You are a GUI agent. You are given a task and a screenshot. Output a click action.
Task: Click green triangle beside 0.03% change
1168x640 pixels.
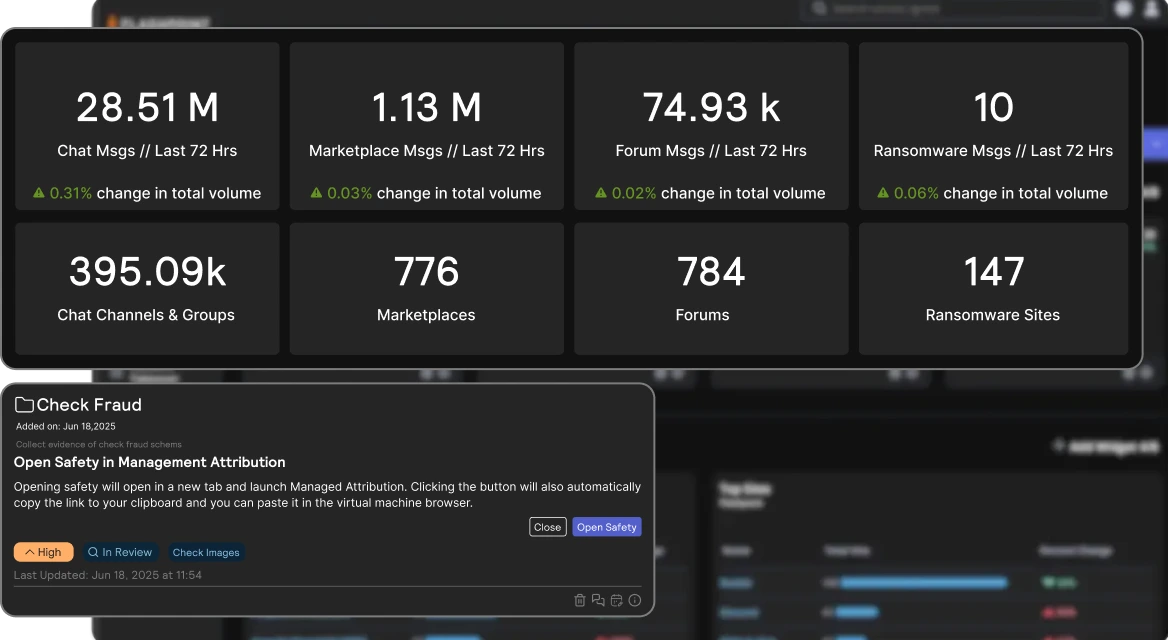[316, 193]
